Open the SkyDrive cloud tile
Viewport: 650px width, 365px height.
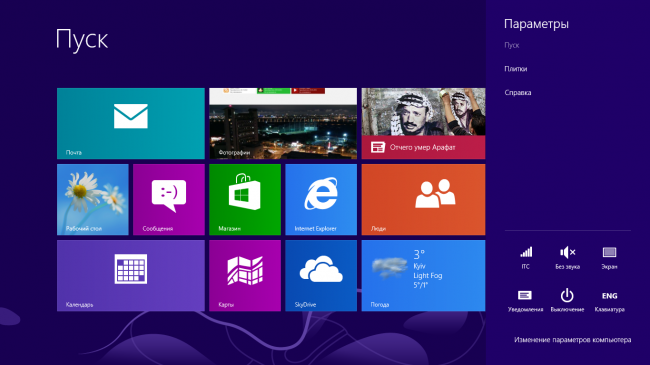[x=321, y=276]
